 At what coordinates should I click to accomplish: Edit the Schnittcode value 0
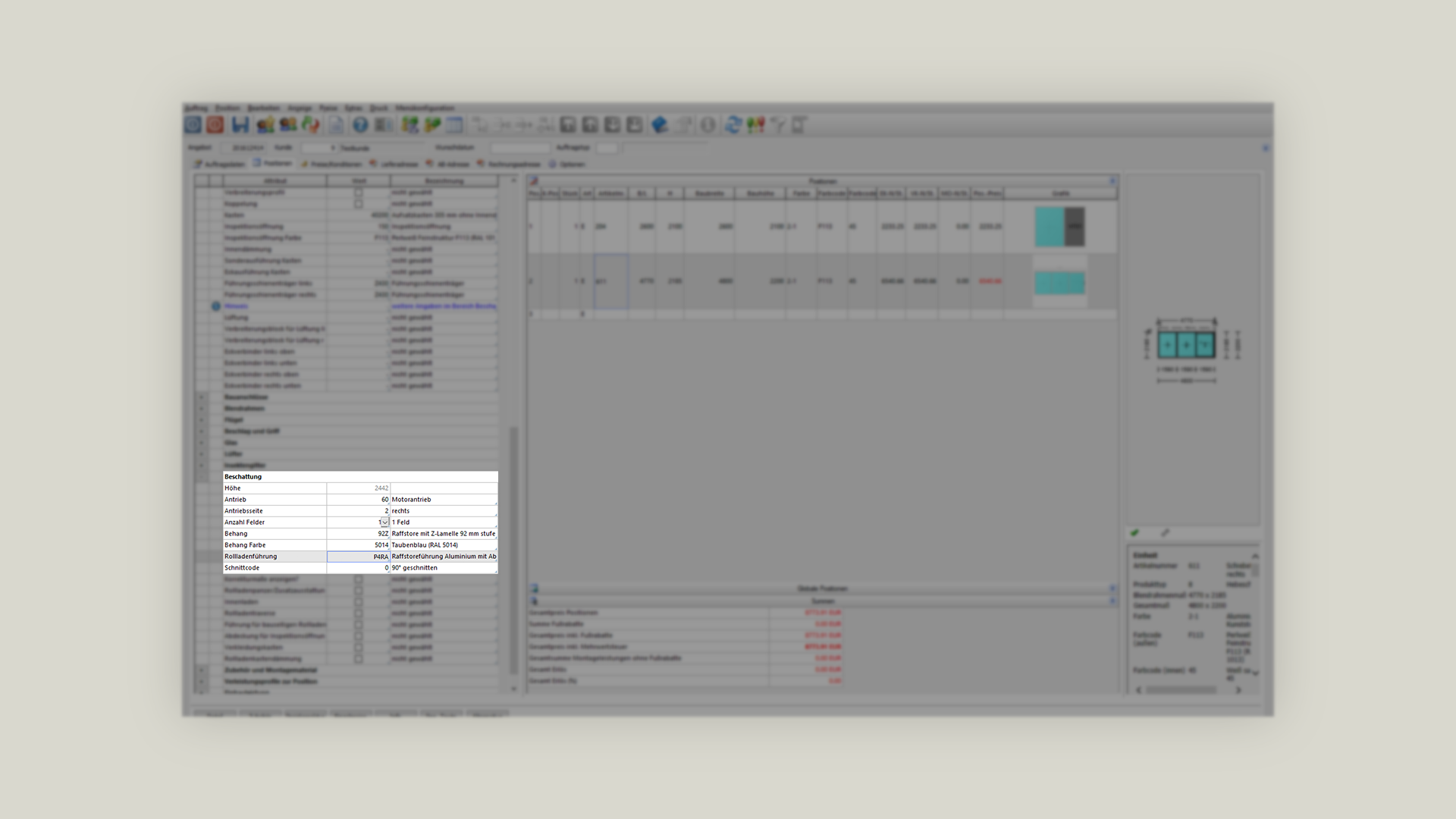pyautogui.click(x=359, y=568)
